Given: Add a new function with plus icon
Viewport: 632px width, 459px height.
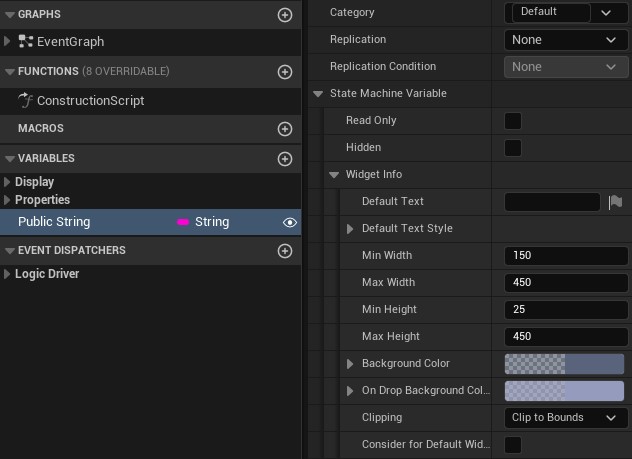Looking at the screenshot, I should click(x=285, y=72).
